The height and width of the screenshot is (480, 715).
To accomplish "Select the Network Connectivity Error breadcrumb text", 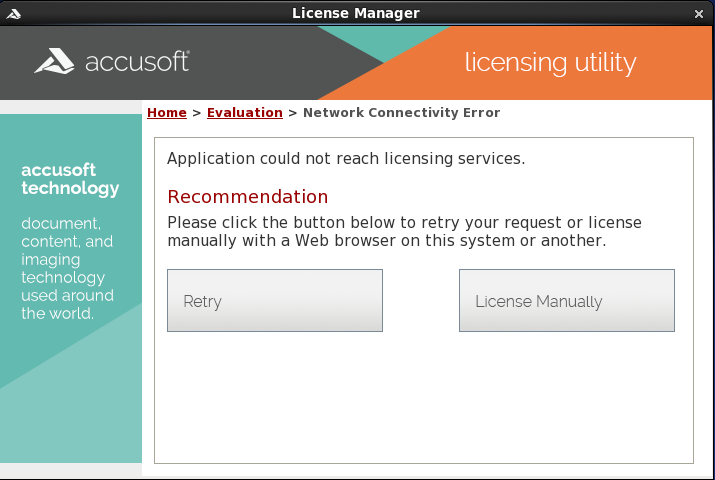I will (401, 113).
